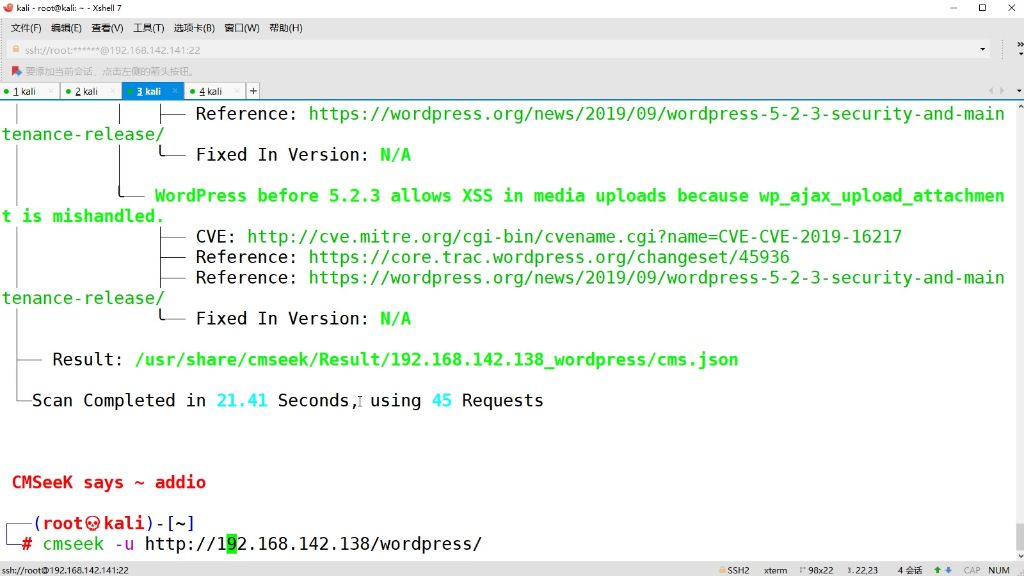Open the 工具(T) menu
This screenshot has width=1024, height=576.
pos(148,28)
